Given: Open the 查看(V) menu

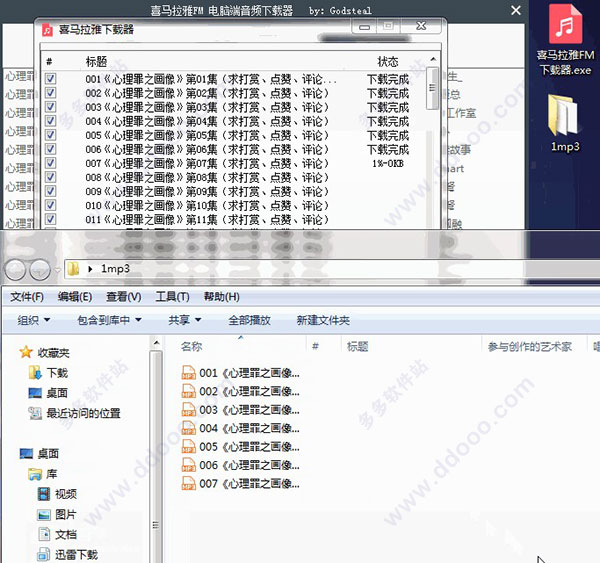Looking at the screenshot, I should 124,297.
